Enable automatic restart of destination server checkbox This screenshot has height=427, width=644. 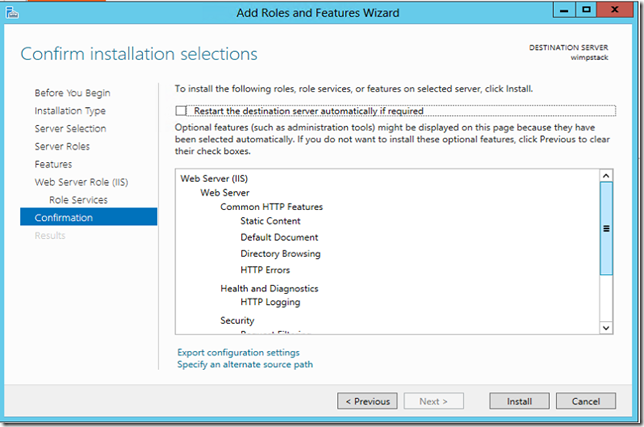[181, 111]
